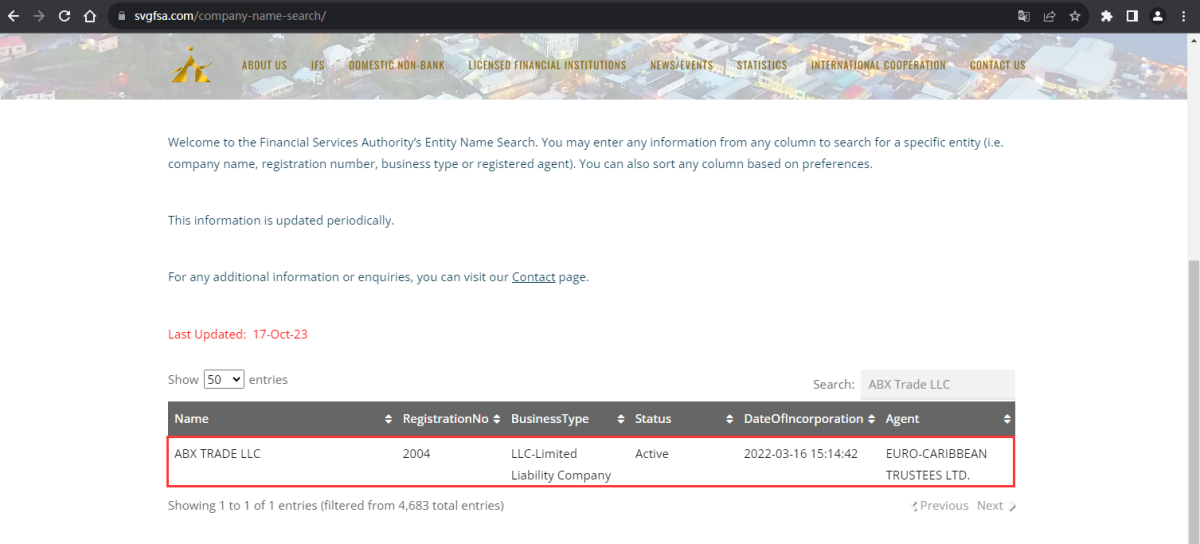
Task: Toggle the browser side panel
Action: [x=1132, y=16]
